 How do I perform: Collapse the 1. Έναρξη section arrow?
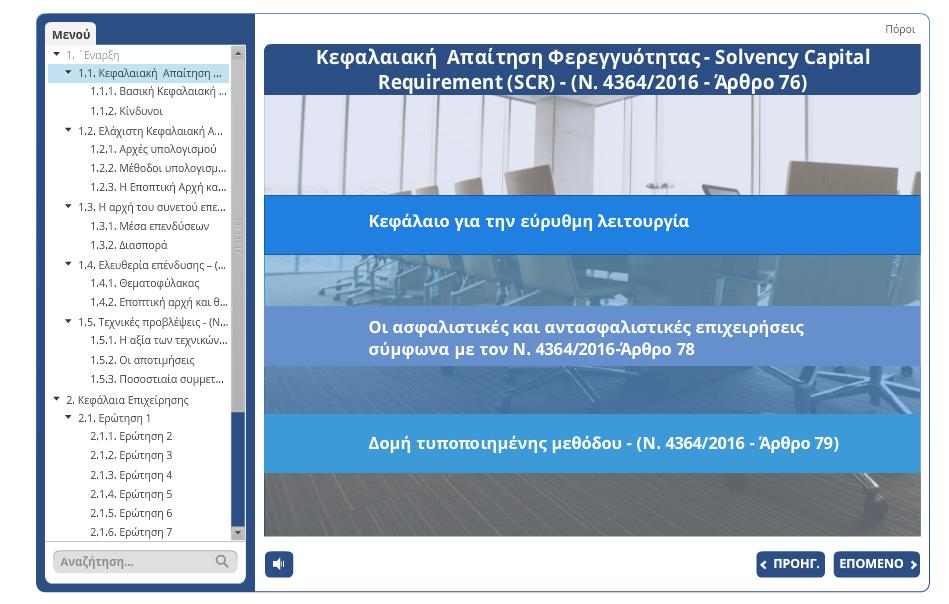tap(56, 54)
